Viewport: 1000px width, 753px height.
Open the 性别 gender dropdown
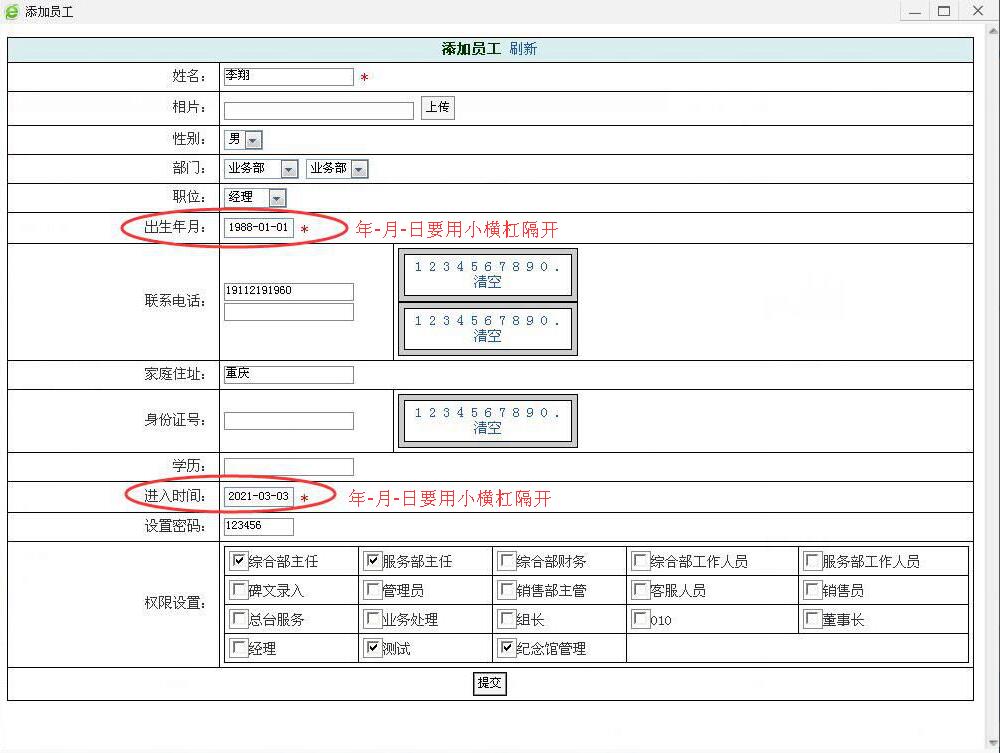(x=253, y=140)
